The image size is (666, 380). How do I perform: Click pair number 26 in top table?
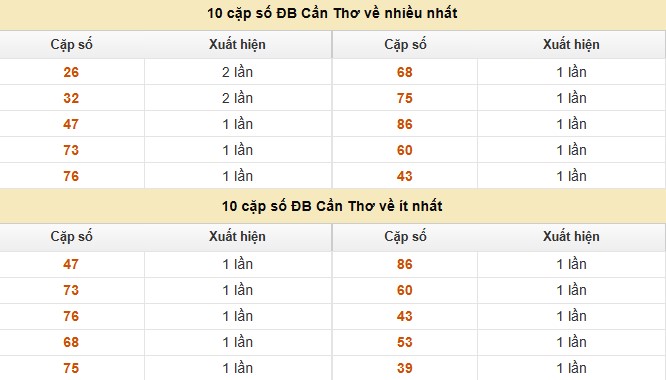coord(71,72)
